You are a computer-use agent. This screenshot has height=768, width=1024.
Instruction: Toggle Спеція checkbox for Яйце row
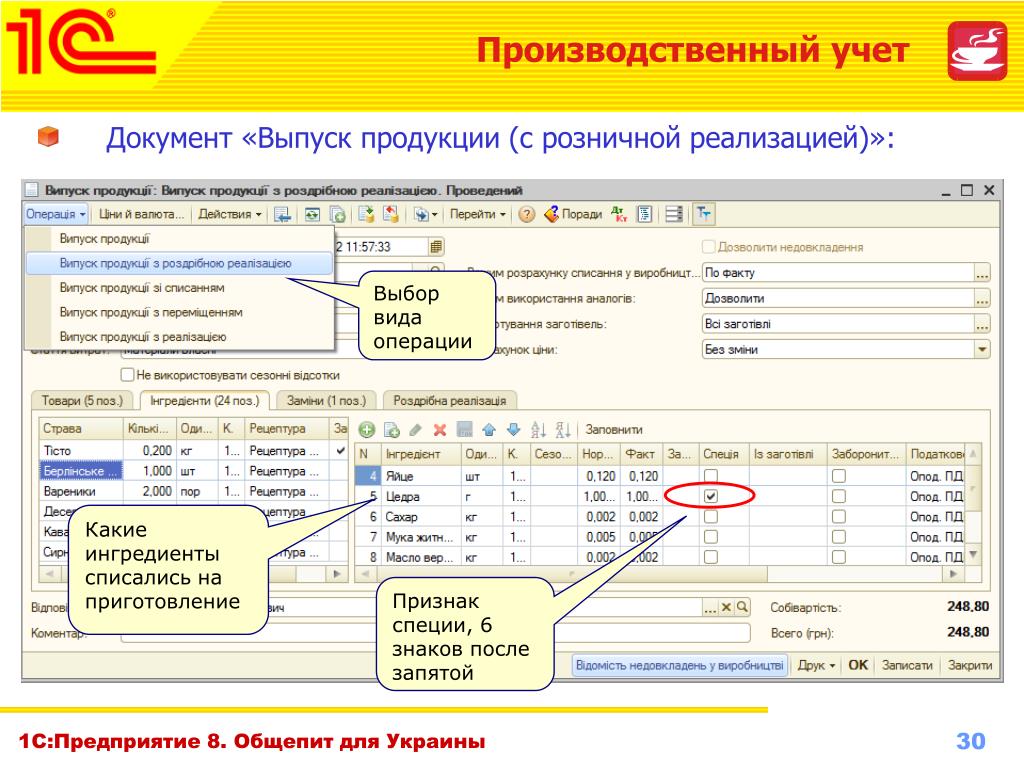click(711, 476)
